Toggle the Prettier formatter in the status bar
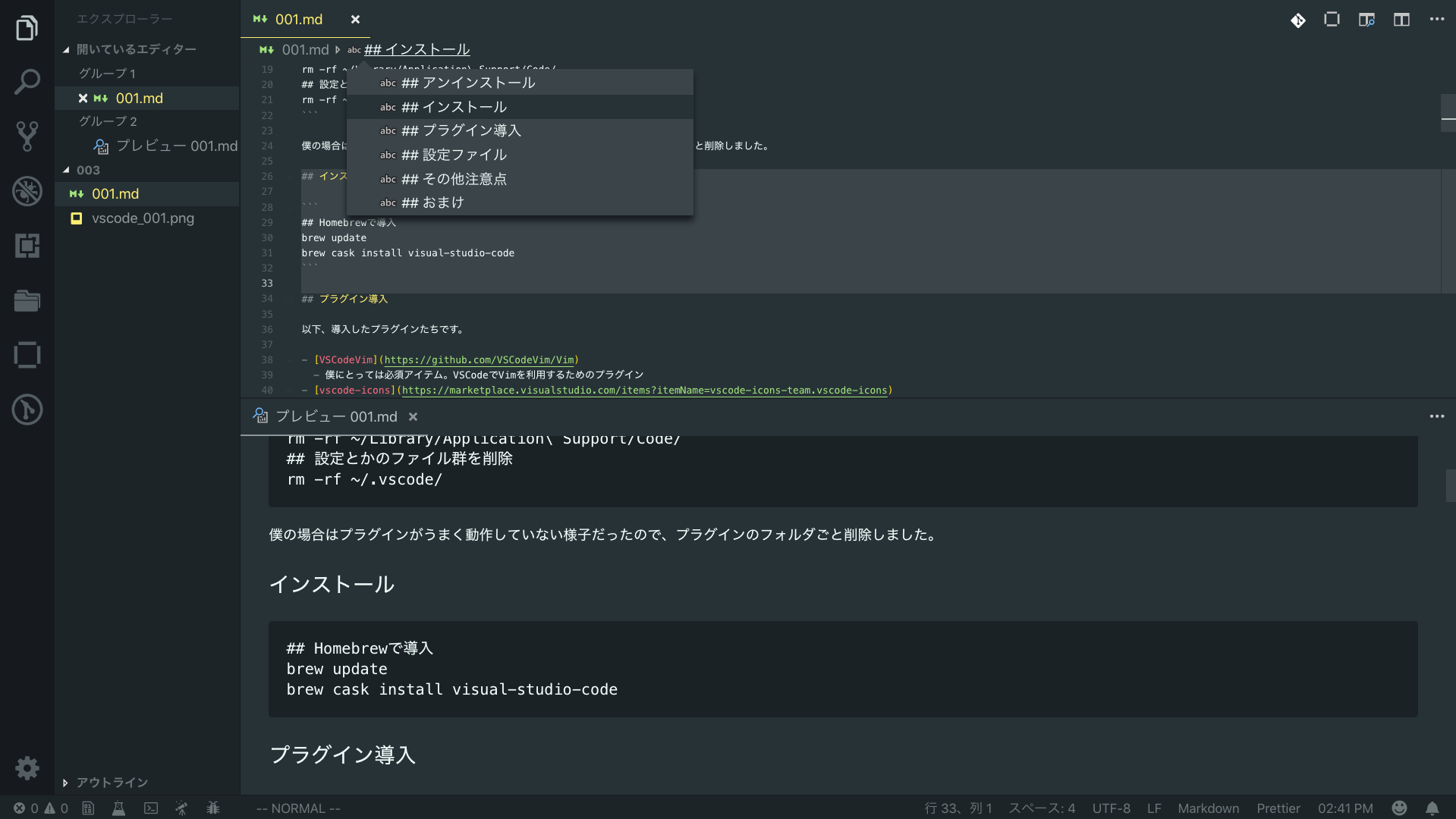 [1278, 808]
